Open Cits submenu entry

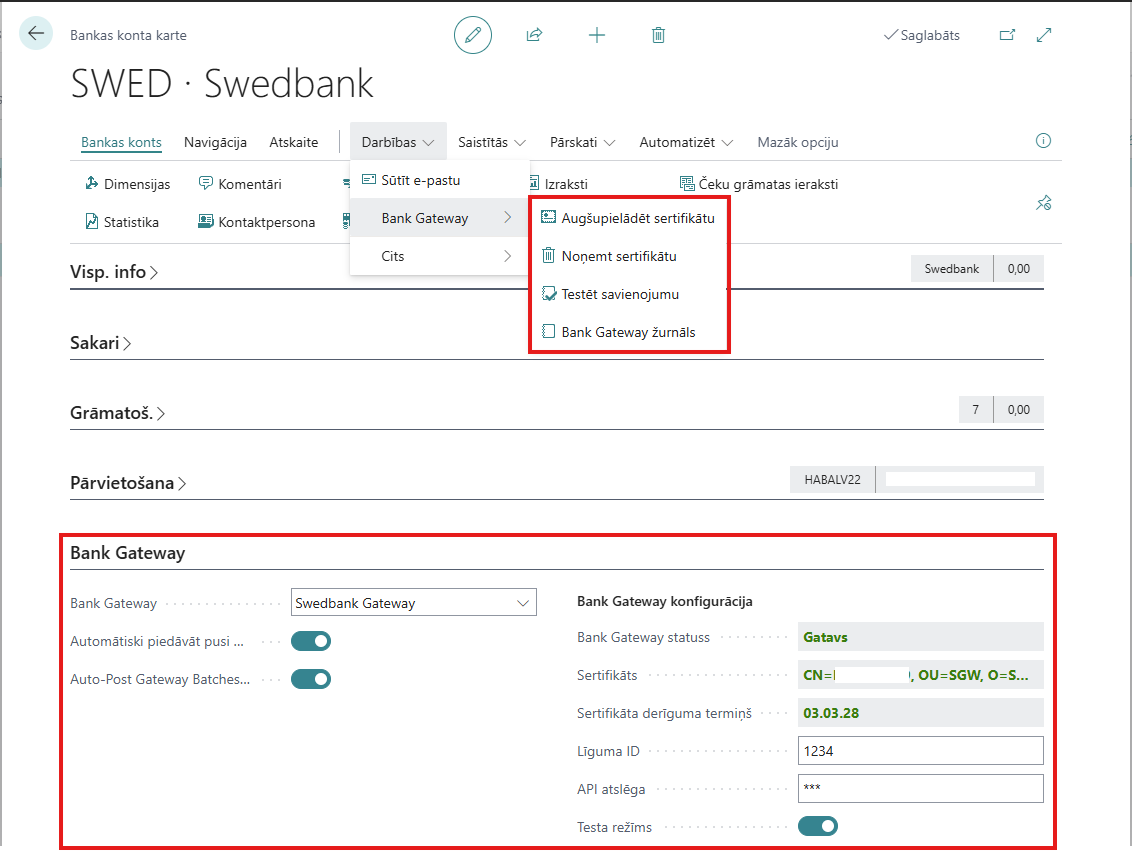coord(440,256)
